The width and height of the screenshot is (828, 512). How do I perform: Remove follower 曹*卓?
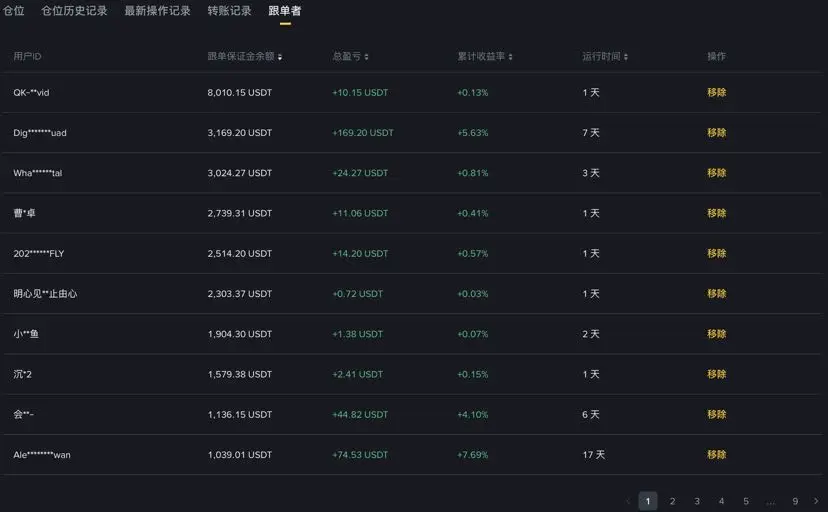[x=717, y=213]
